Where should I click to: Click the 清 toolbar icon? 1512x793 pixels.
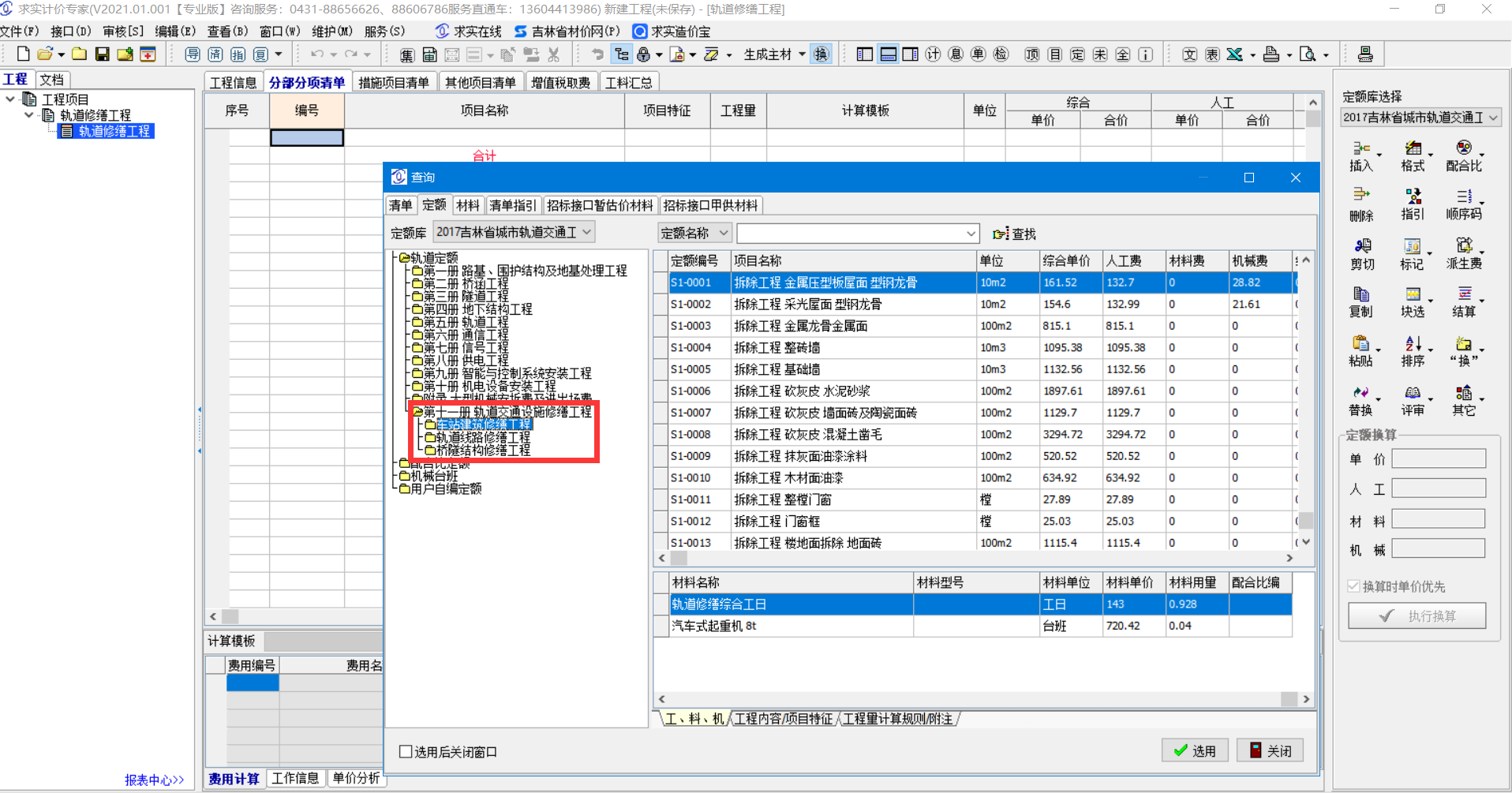[215, 54]
